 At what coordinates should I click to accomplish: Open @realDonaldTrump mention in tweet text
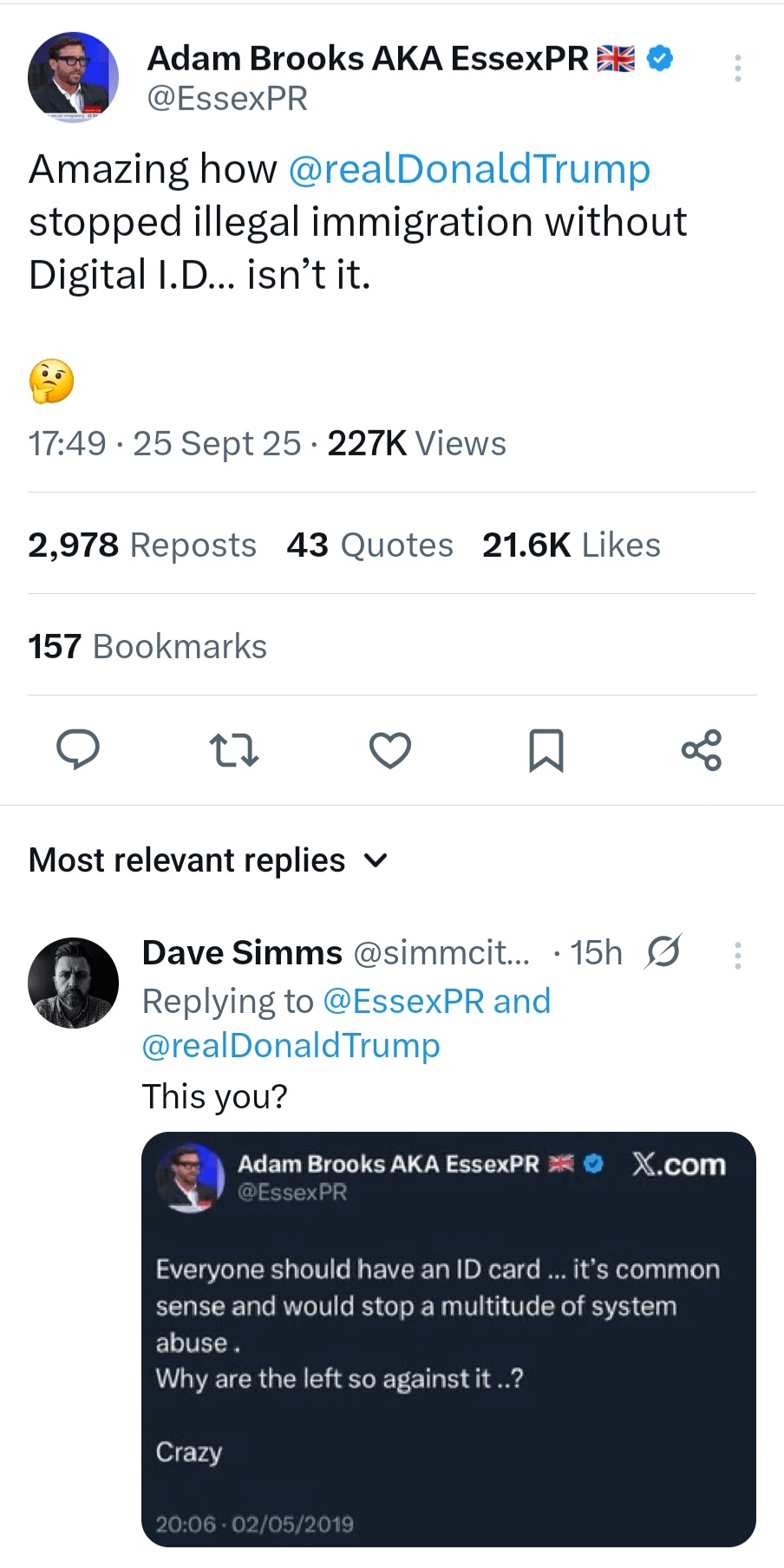pyautogui.click(x=469, y=169)
